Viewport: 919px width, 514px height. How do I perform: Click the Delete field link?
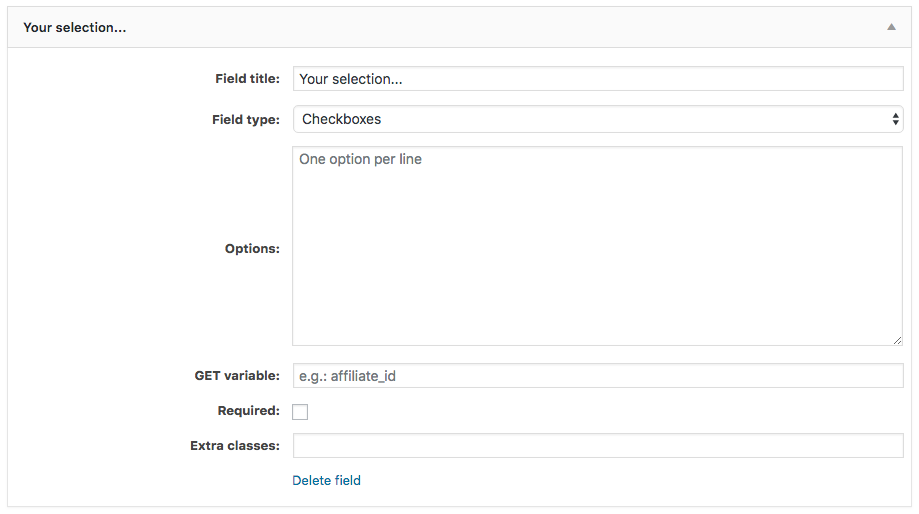(x=326, y=481)
